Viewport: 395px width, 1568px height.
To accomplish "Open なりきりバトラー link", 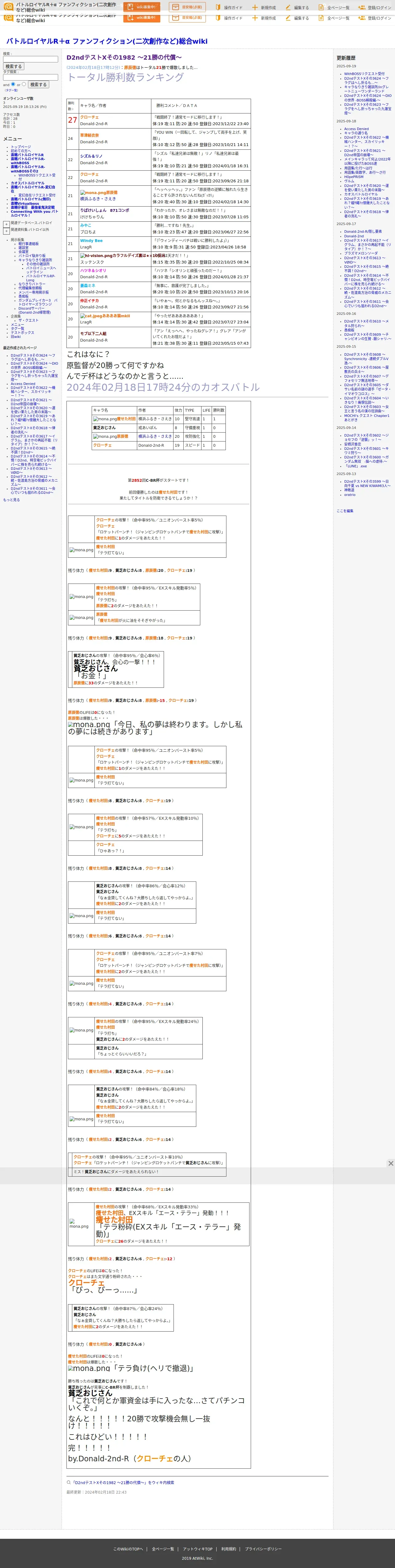I will coord(32,284).
